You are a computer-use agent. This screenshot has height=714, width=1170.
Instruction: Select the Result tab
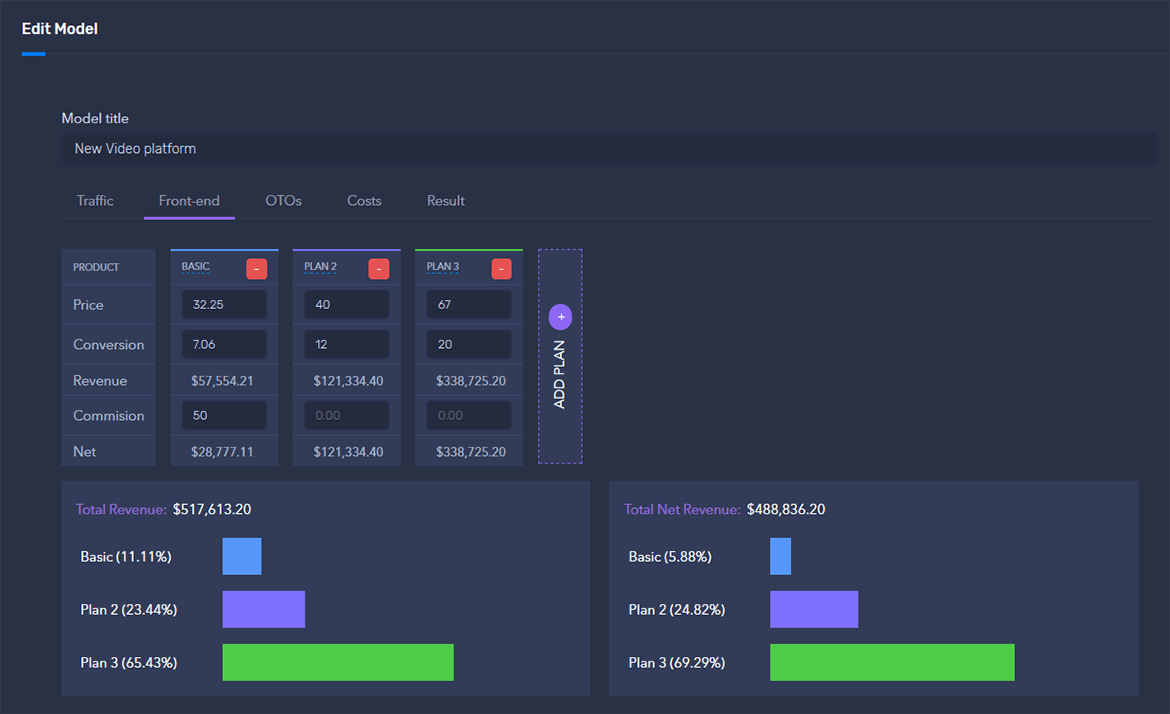(445, 201)
